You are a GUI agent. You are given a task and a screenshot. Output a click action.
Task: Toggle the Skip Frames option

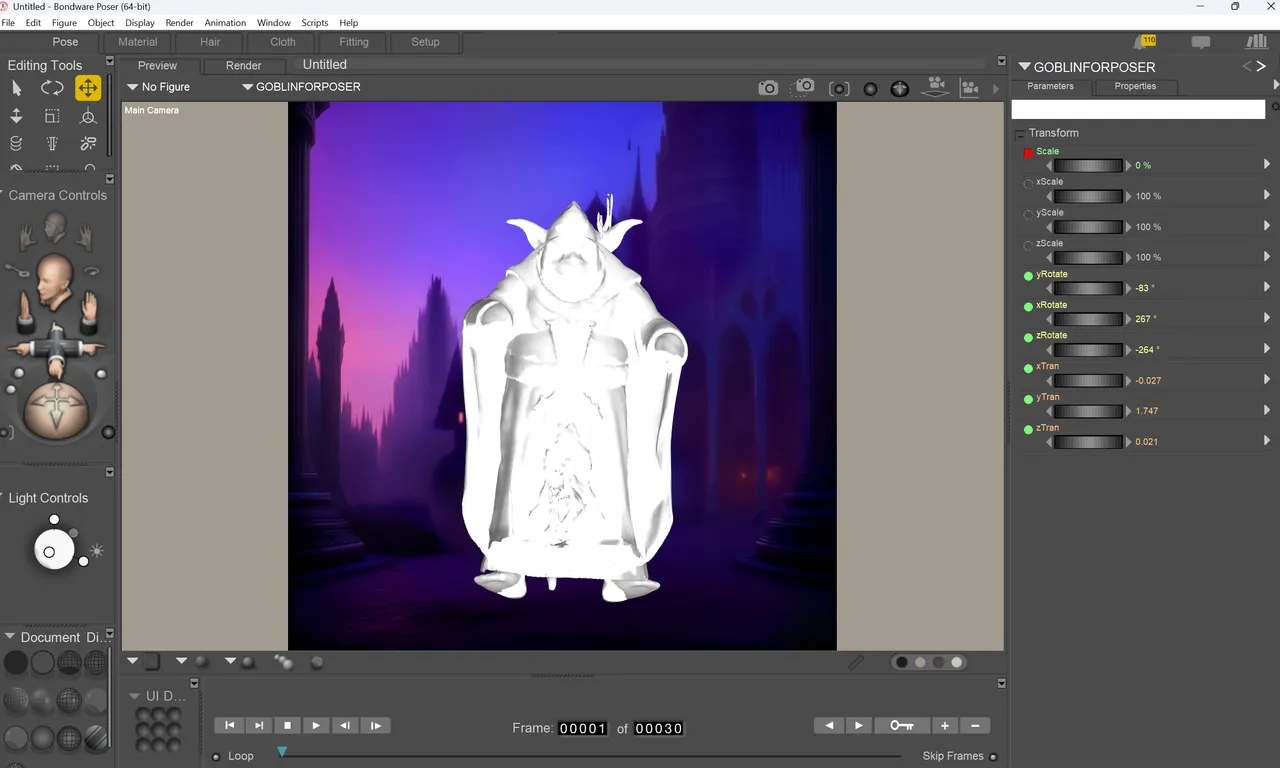click(x=993, y=757)
